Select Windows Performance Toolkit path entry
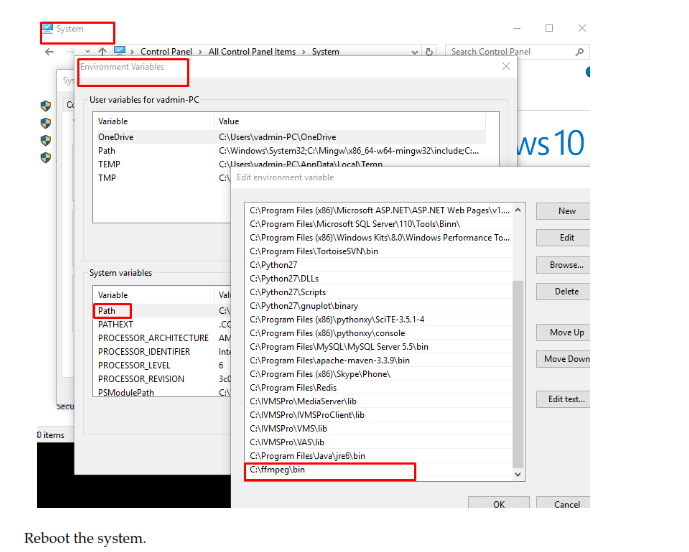This screenshot has width=689, height=552. coord(379,238)
